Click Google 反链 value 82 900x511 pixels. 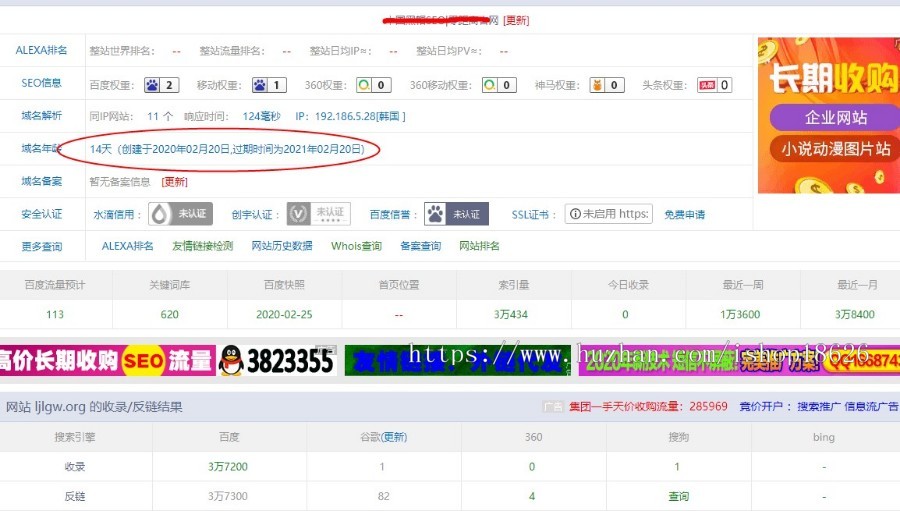click(x=383, y=495)
